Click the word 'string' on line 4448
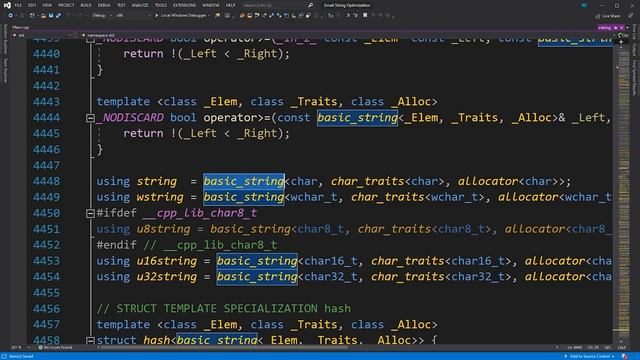 pyautogui.click(x=157, y=181)
